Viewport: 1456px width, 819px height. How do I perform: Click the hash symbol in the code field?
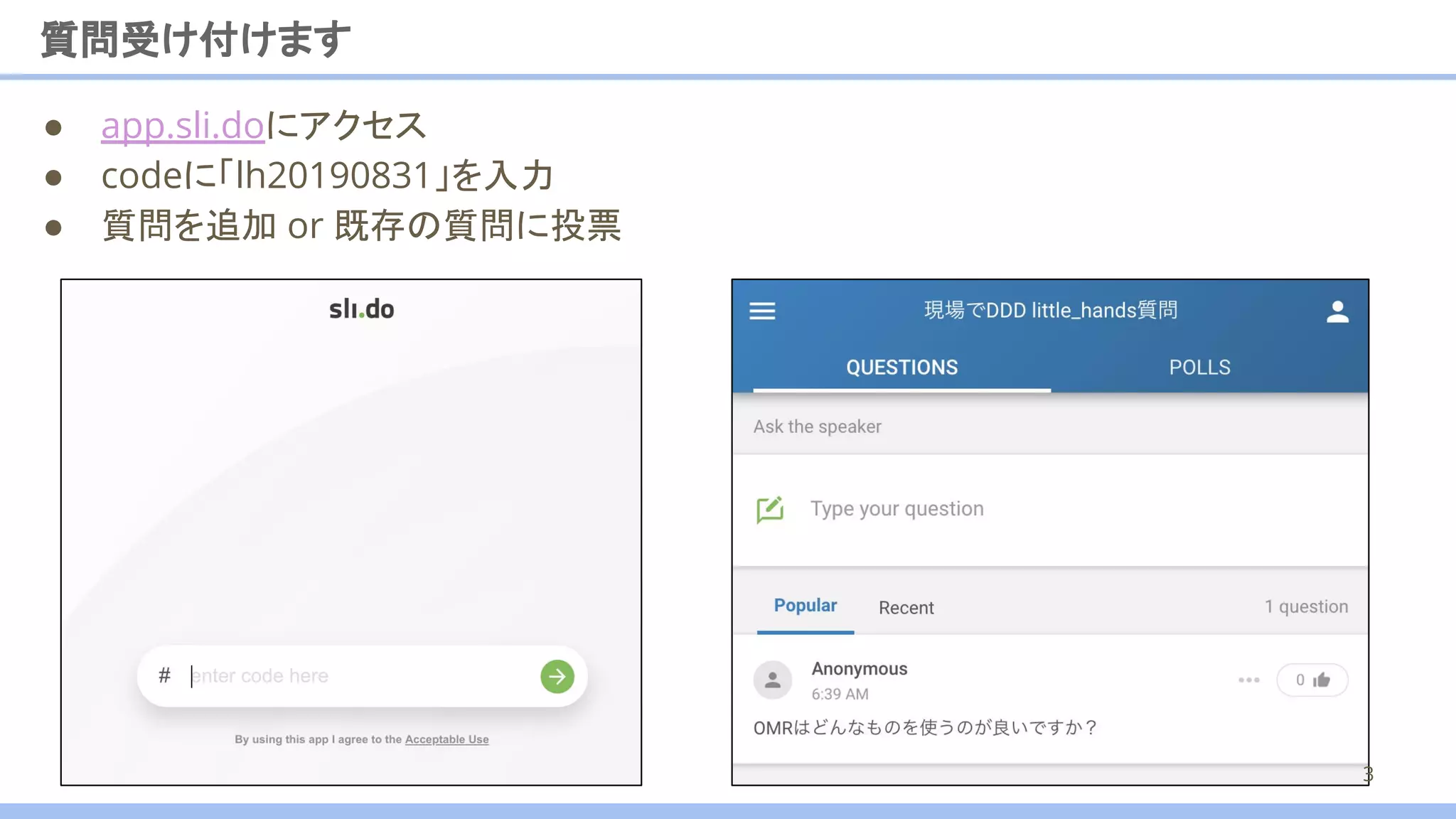click(x=164, y=675)
